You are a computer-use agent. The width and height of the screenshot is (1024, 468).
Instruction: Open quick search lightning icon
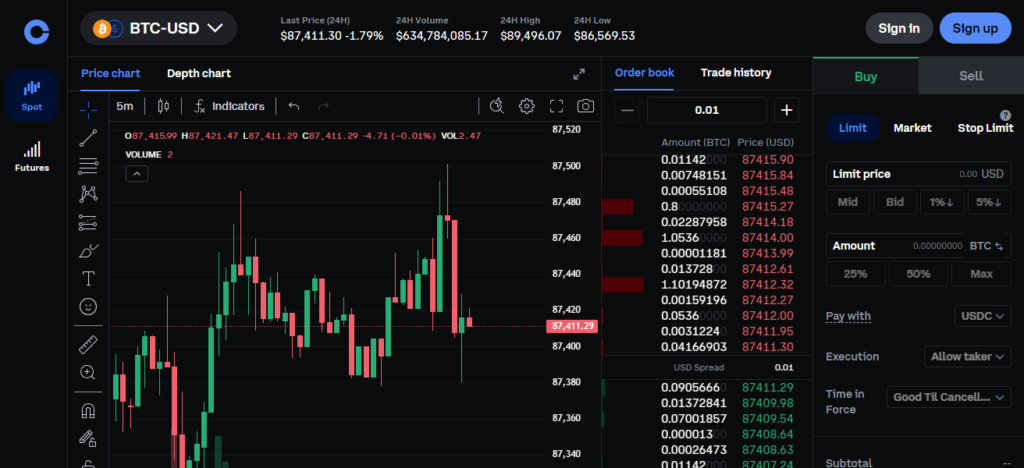(x=497, y=106)
